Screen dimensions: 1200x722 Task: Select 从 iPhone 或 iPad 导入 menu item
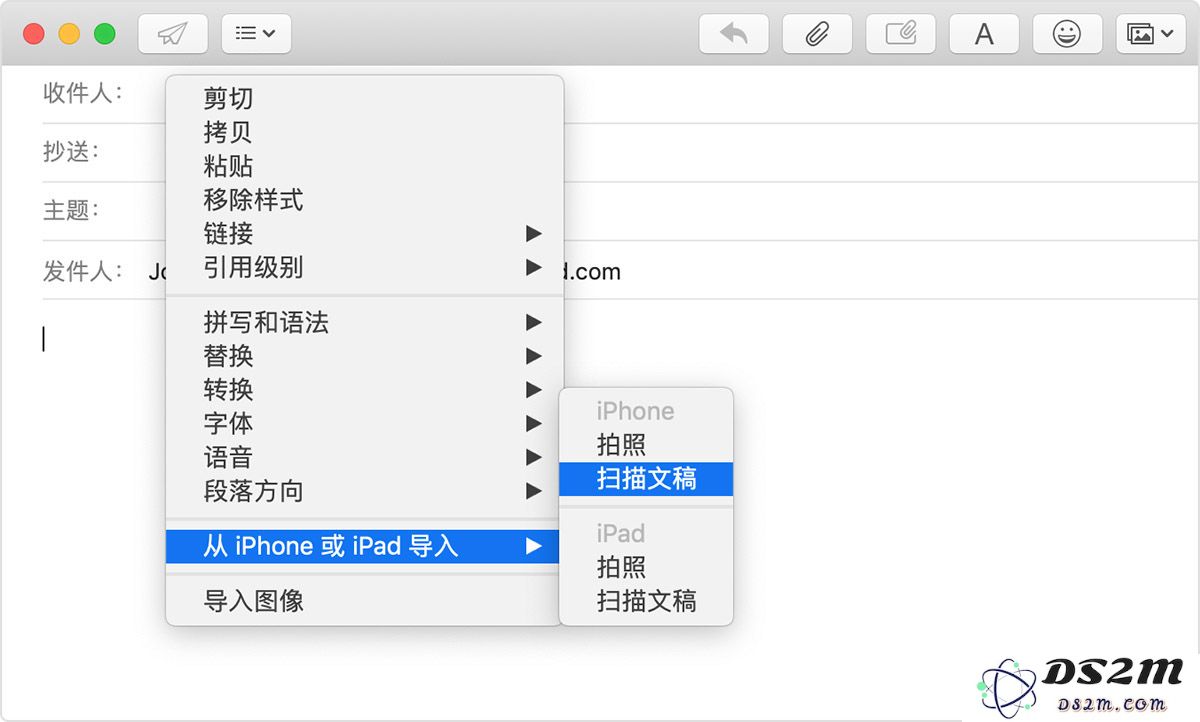[364, 546]
